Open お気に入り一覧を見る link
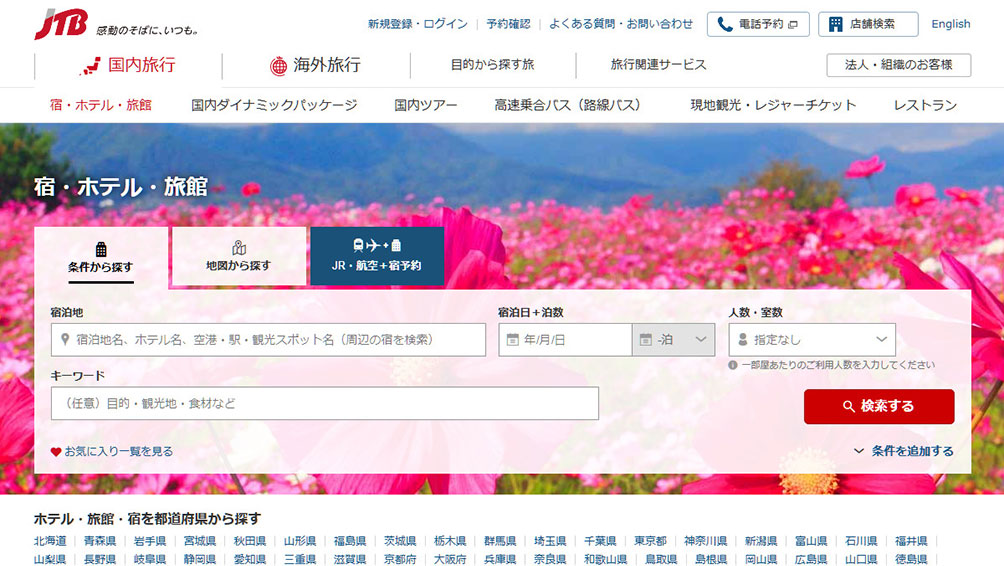 118,451
